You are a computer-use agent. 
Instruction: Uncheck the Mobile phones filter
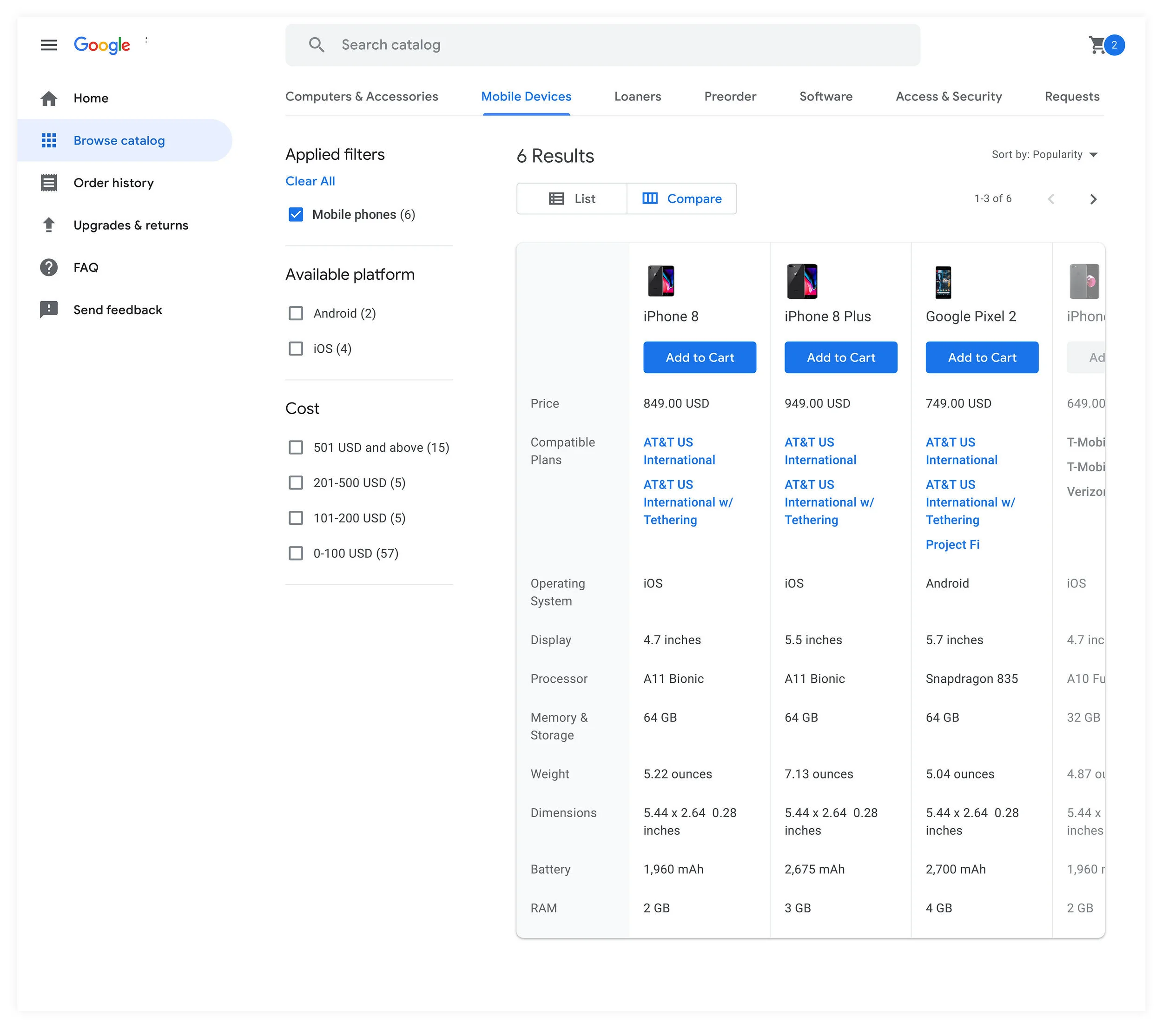pyautogui.click(x=296, y=215)
